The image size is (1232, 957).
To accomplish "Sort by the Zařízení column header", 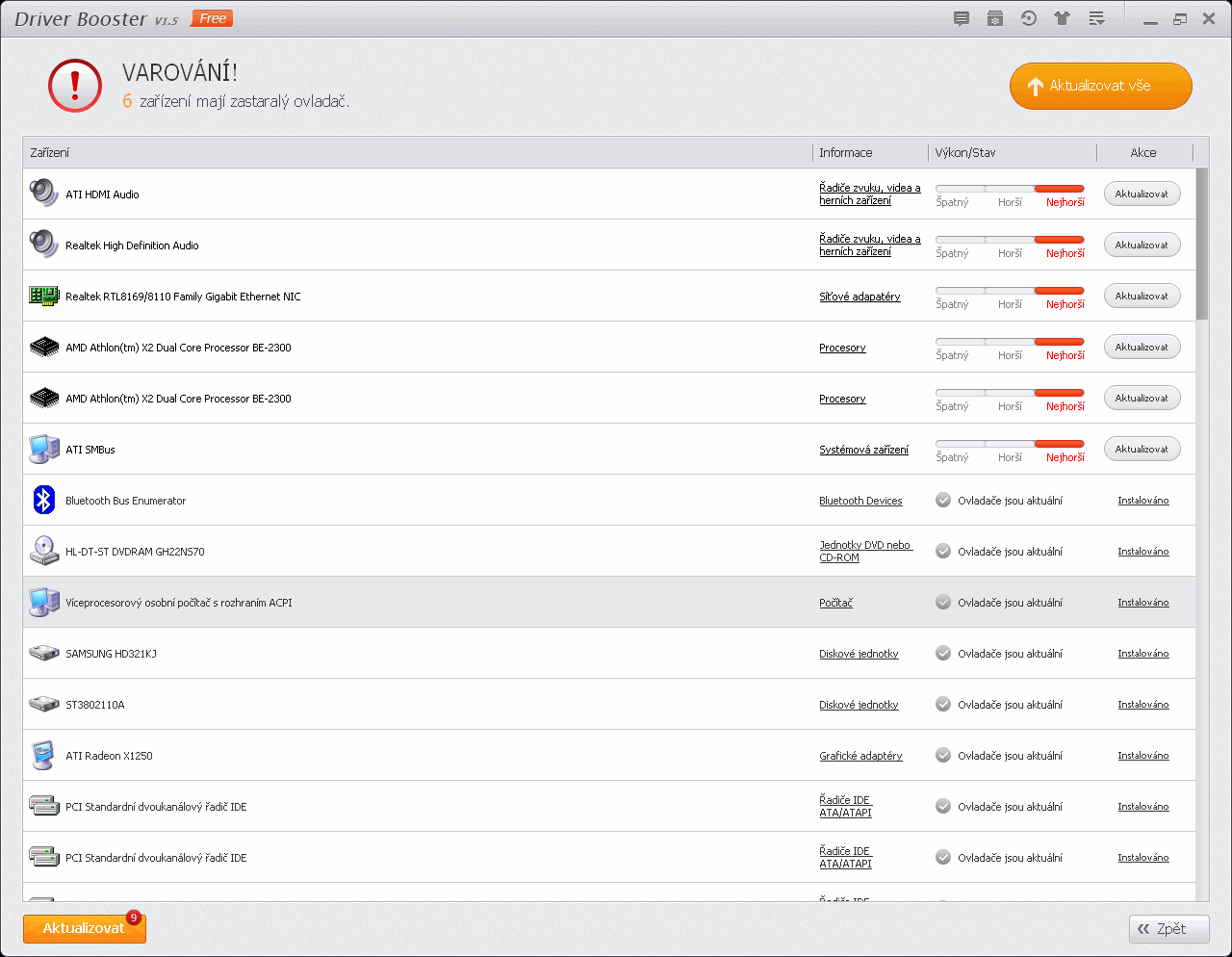I will (417, 152).
